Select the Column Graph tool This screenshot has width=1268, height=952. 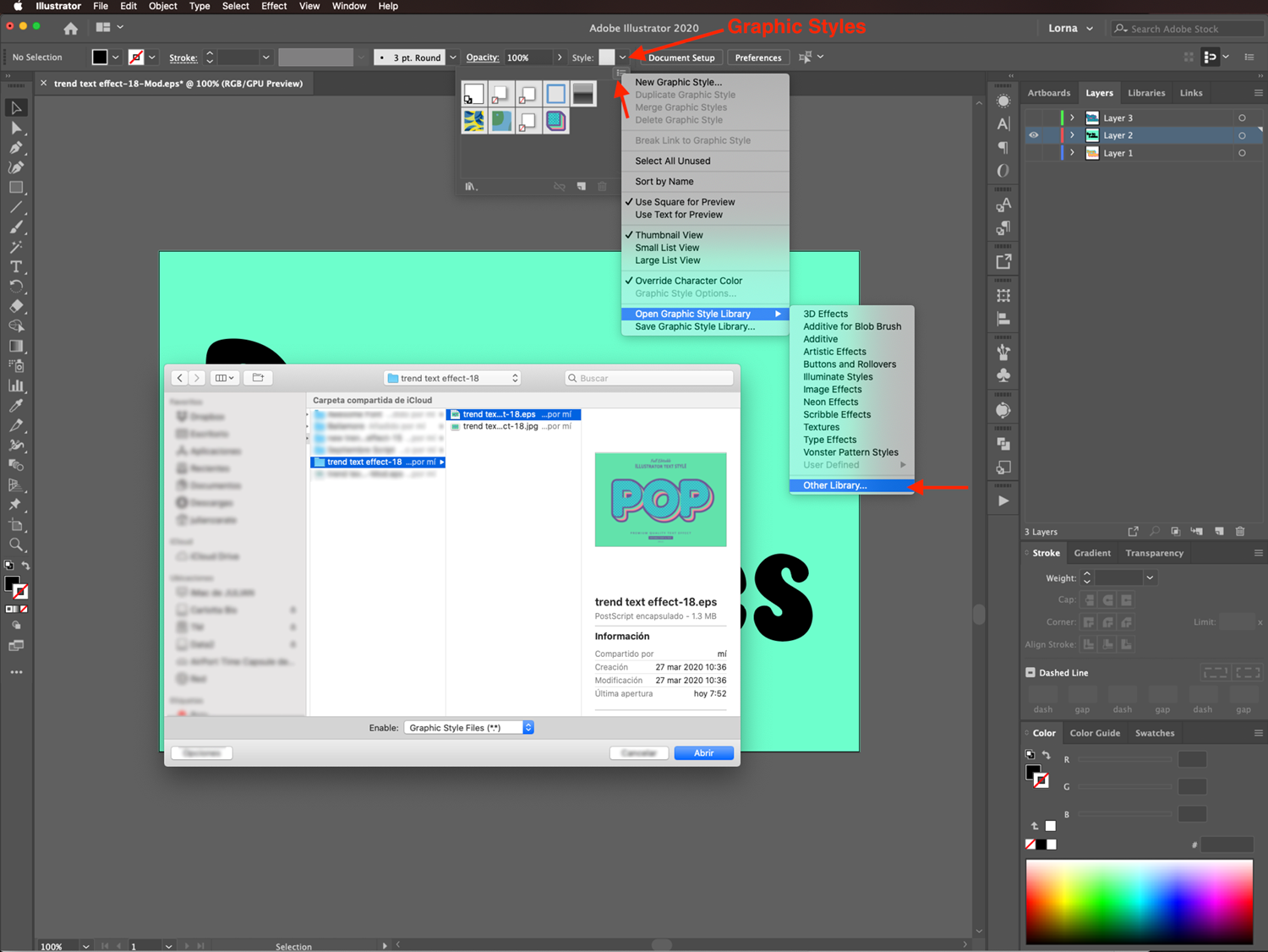click(16, 386)
